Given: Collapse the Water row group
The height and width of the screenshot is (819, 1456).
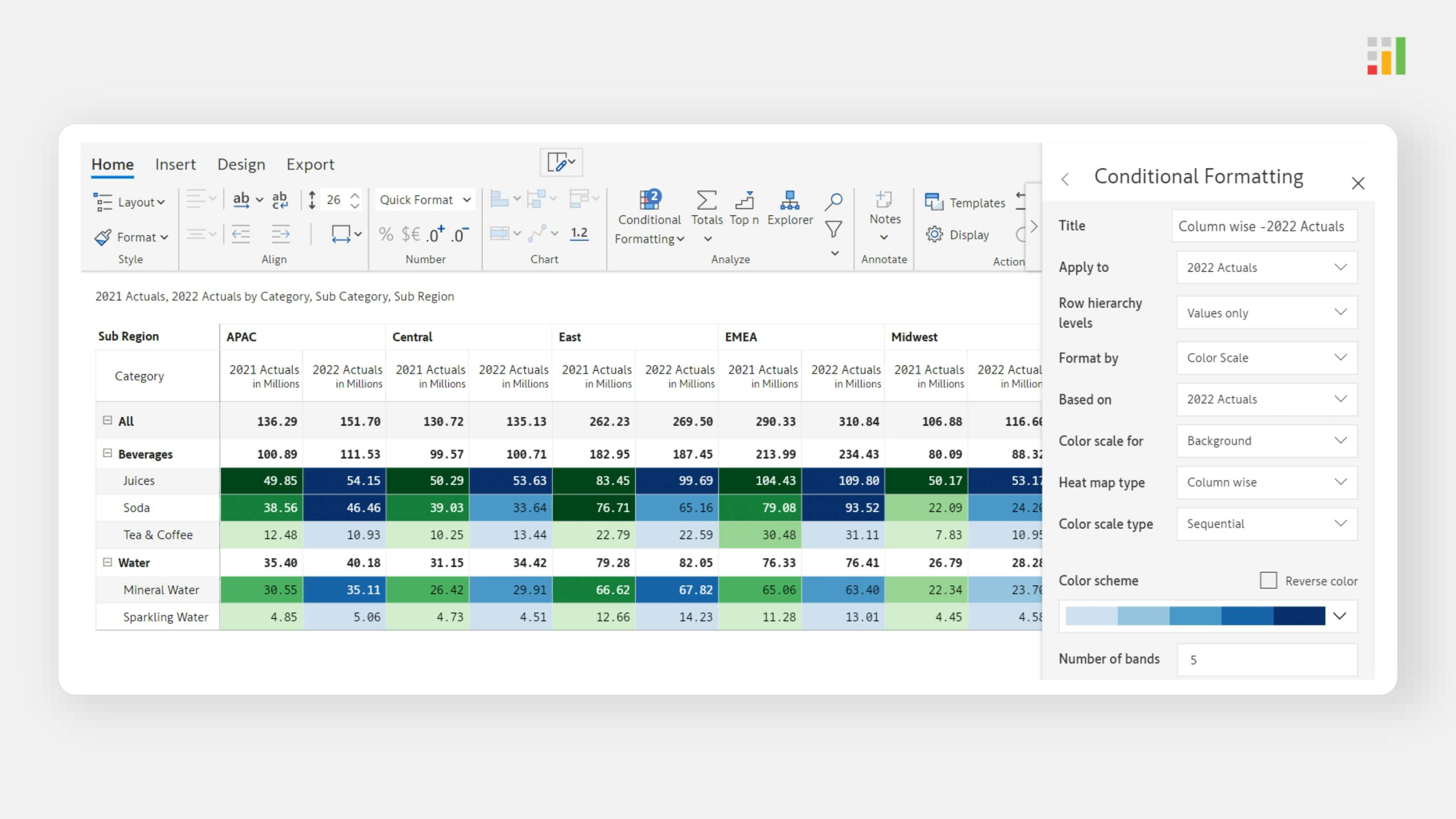Looking at the screenshot, I should point(107,562).
